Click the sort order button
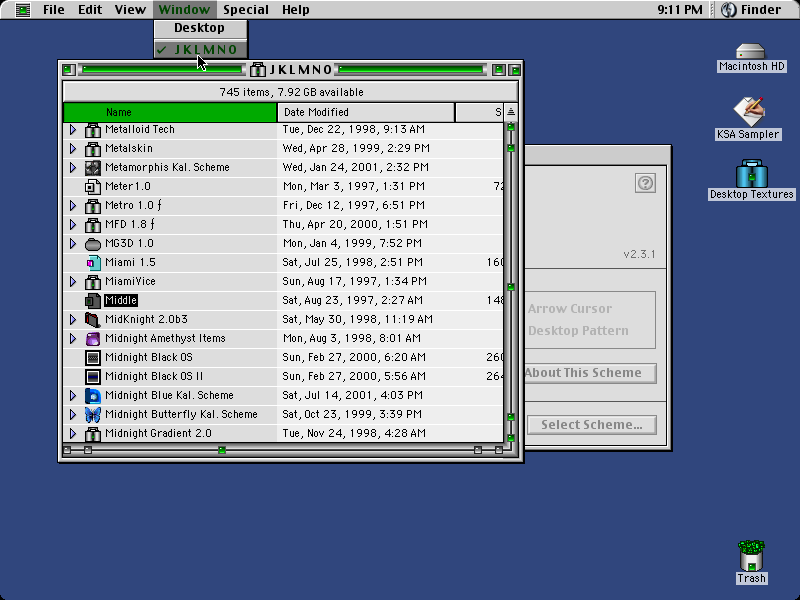Image resolution: width=800 pixels, height=600 pixels. point(511,112)
